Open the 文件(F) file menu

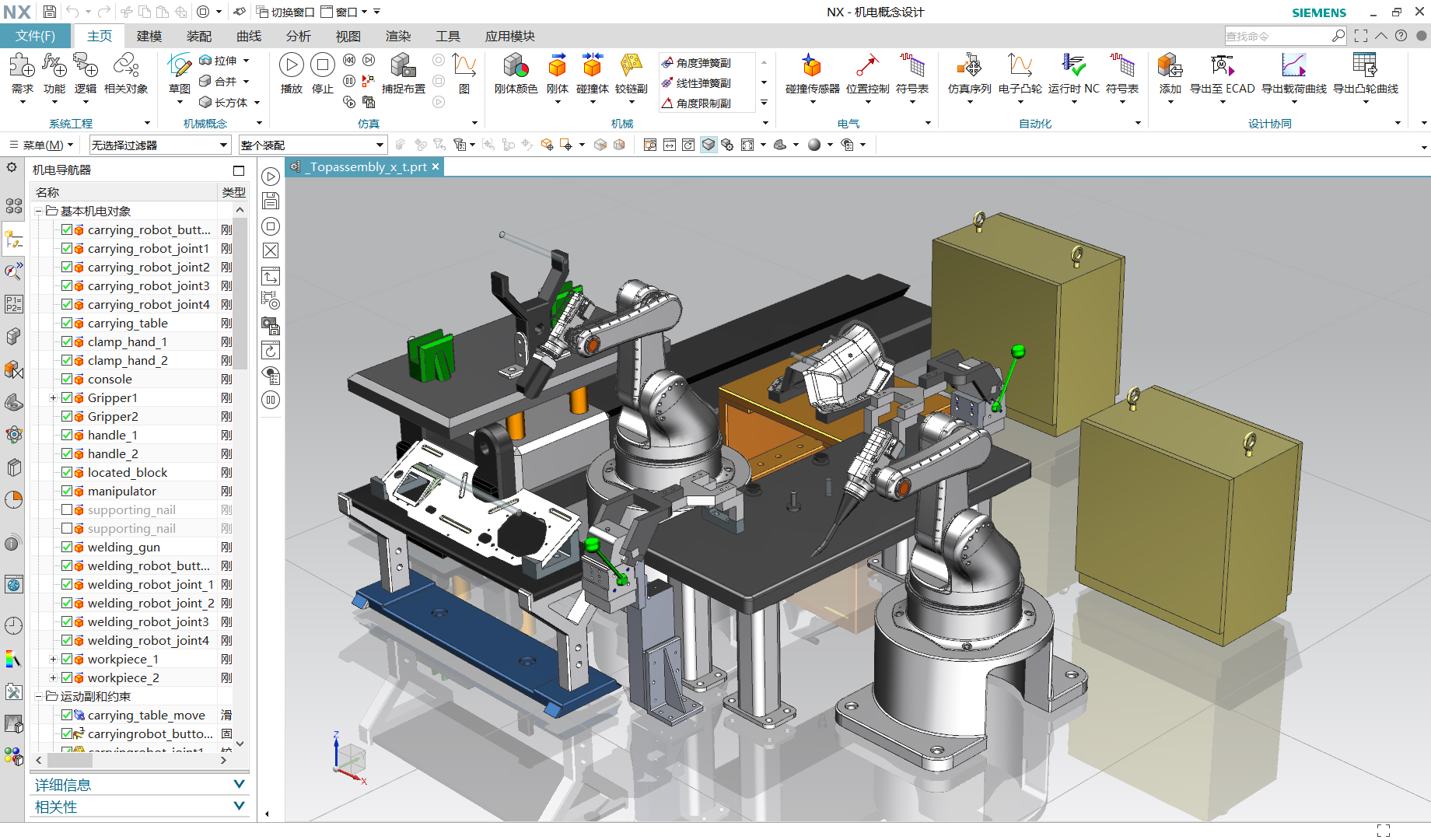[x=35, y=36]
